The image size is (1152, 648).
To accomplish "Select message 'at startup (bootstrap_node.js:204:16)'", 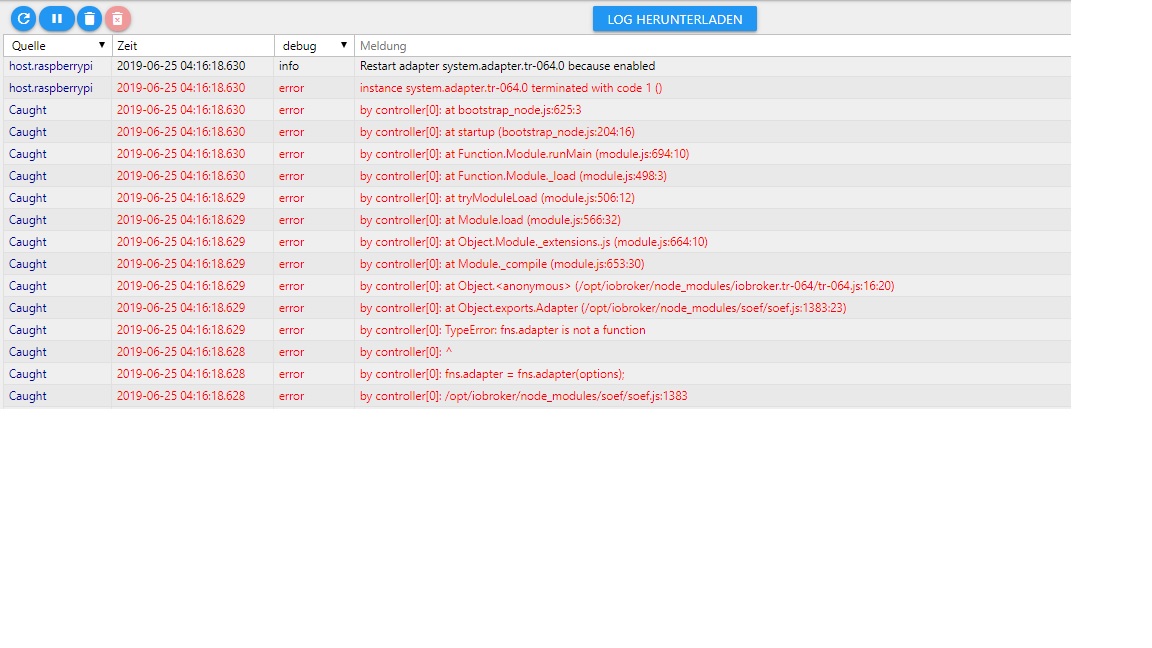I will coord(497,132).
